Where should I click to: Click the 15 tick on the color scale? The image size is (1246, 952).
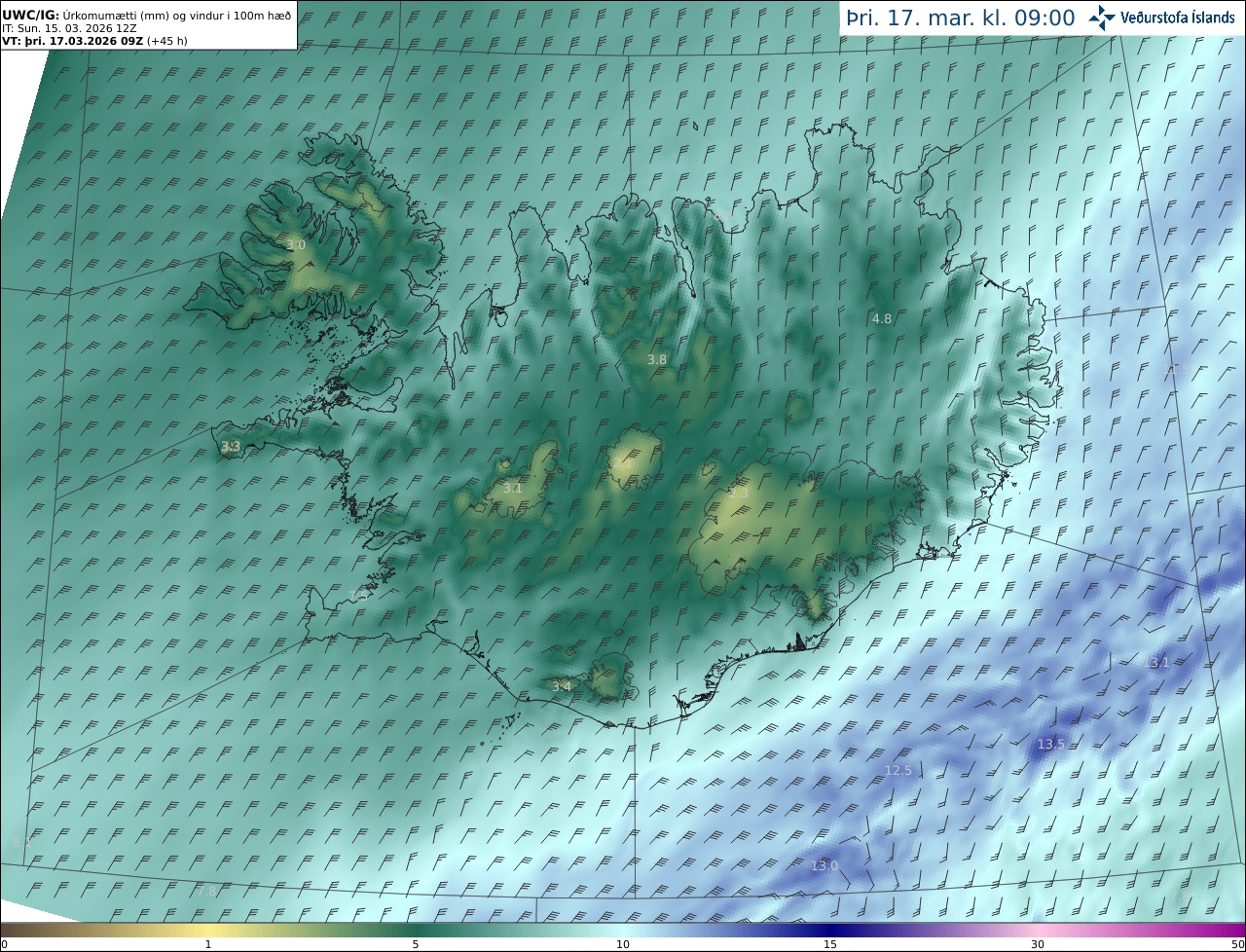pos(830,944)
